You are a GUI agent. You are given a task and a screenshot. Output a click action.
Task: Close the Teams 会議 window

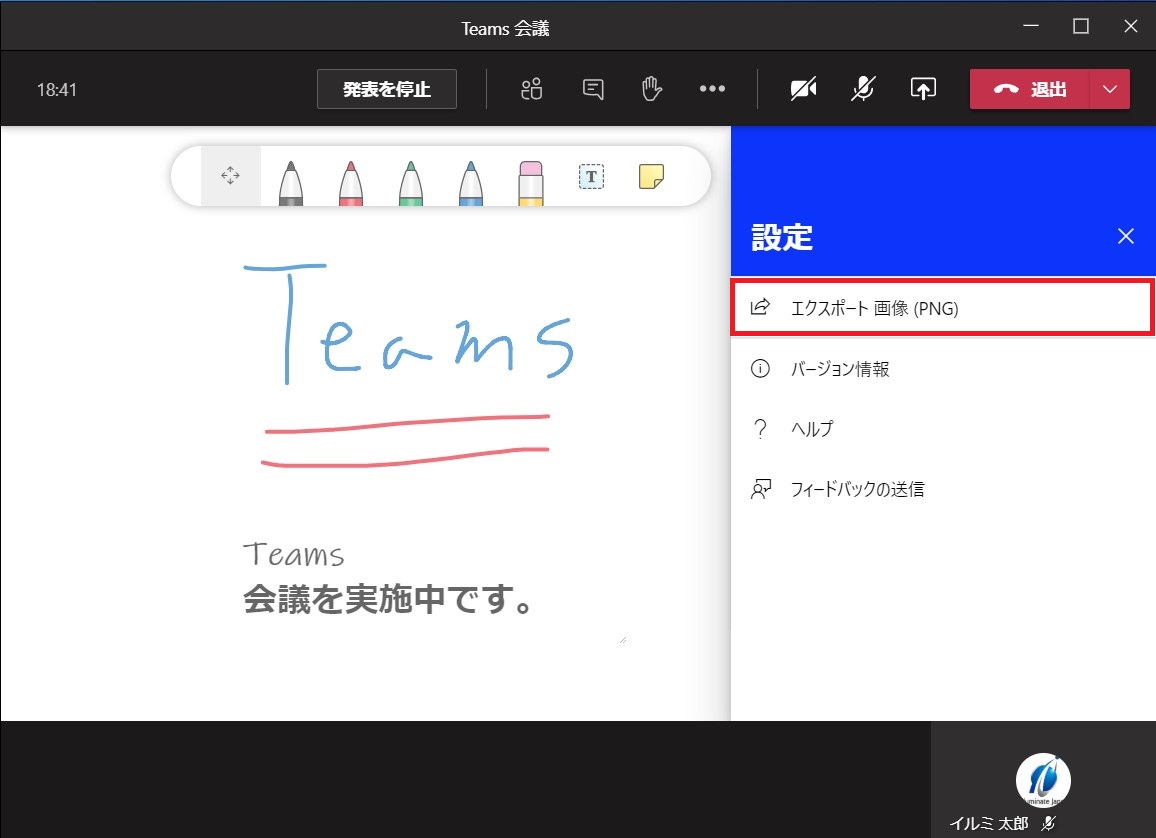[x=1131, y=27]
